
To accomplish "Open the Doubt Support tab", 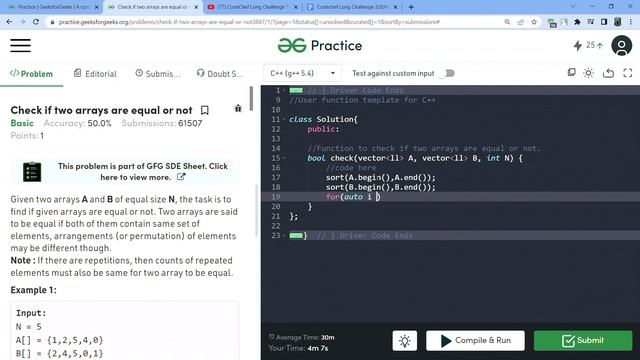I will 220,73.
